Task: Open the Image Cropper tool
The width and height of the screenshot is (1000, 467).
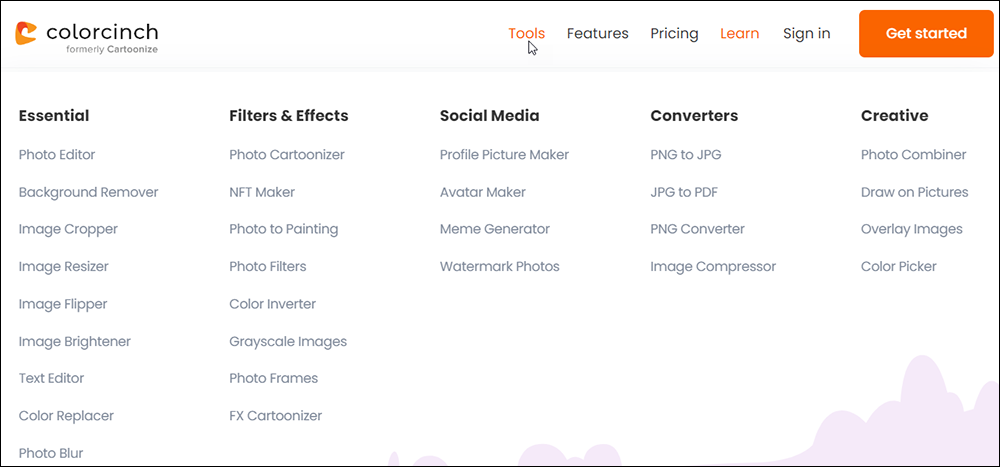Action: [x=68, y=229]
